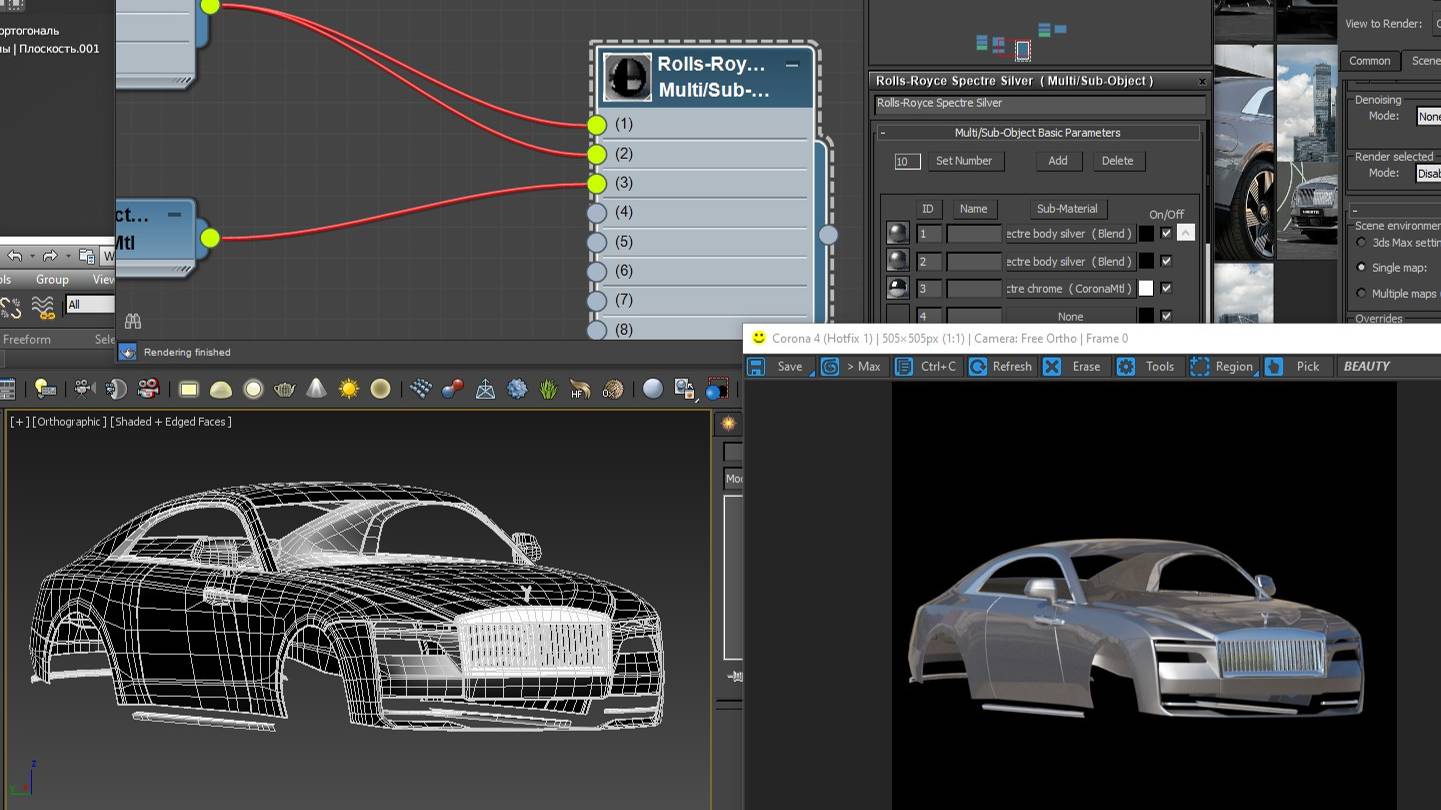Viewport: 1441px width, 810px height.
Task: Click the sub-material count field showing 10
Action: tap(907, 161)
